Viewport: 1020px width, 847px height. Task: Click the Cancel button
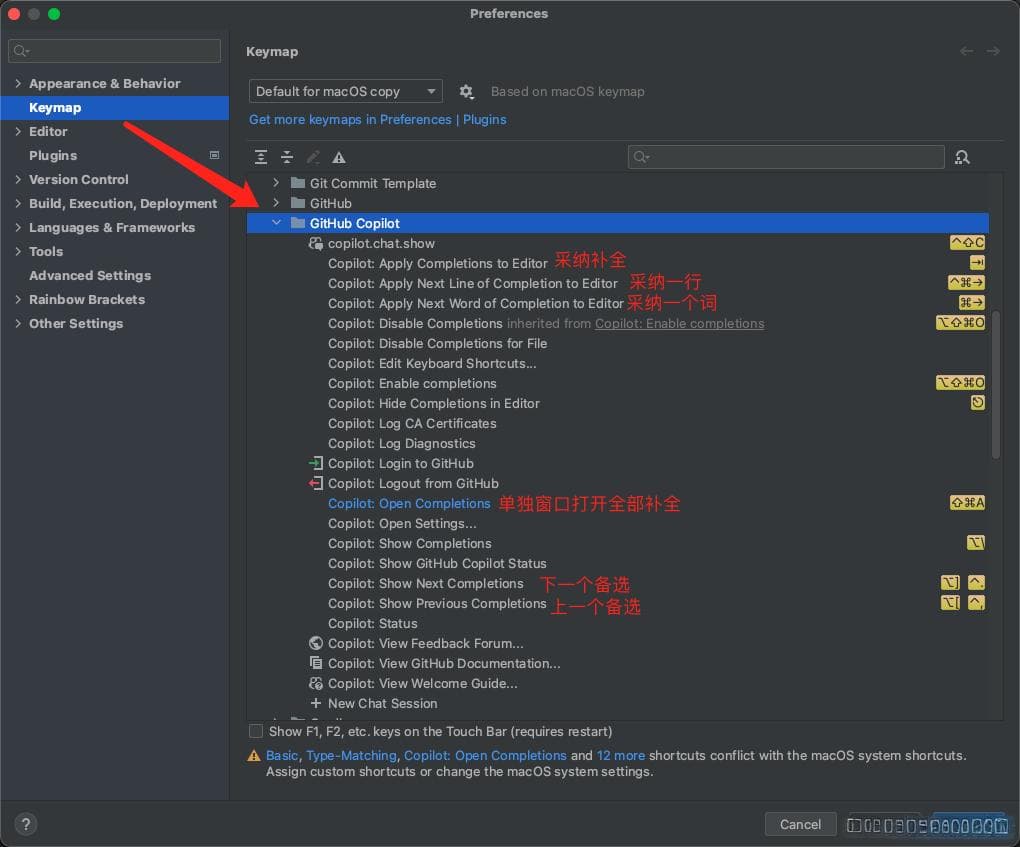click(x=800, y=824)
